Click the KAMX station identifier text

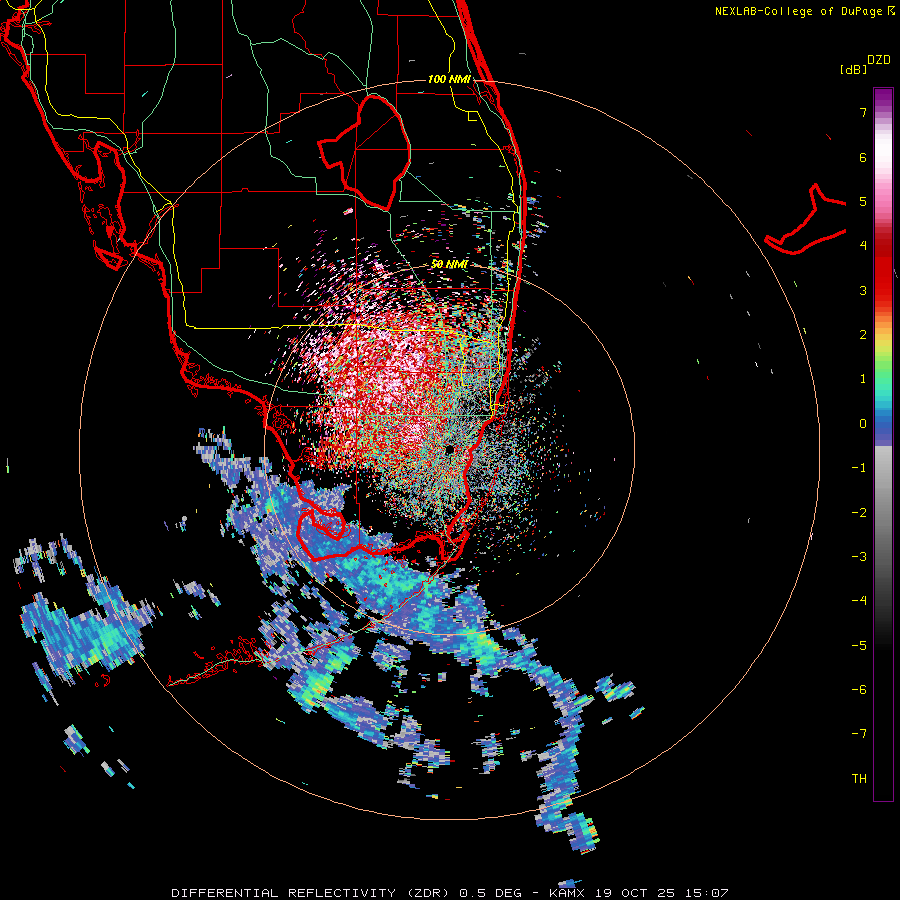click(567, 893)
